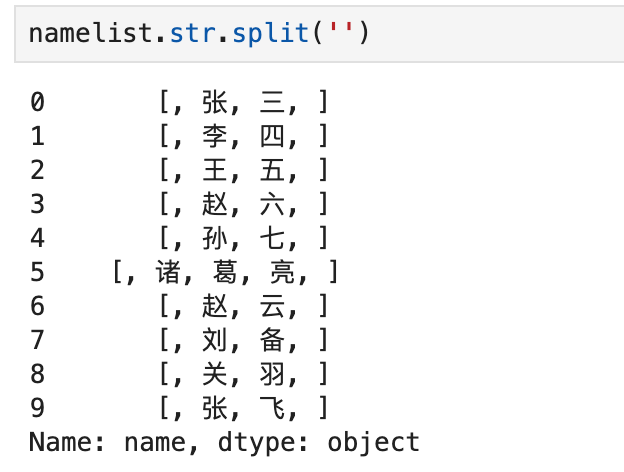The height and width of the screenshot is (472, 624).
Task: Click output row 6 with 赵, 云
Action: click(x=179, y=306)
